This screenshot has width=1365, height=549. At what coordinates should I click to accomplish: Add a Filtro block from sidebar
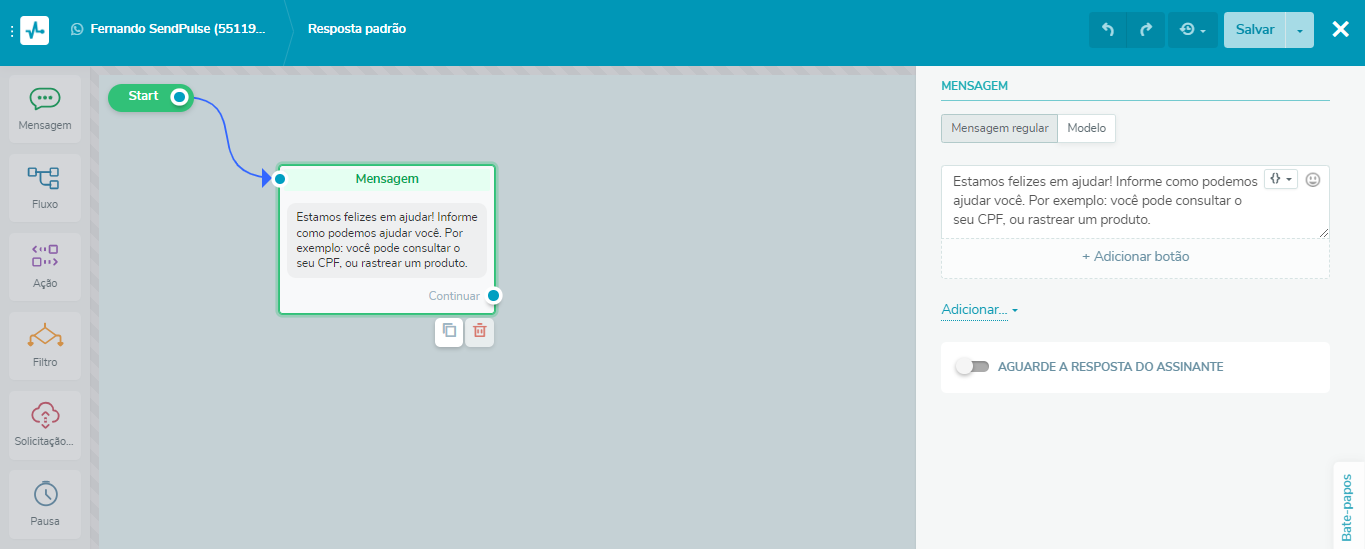pos(45,345)
